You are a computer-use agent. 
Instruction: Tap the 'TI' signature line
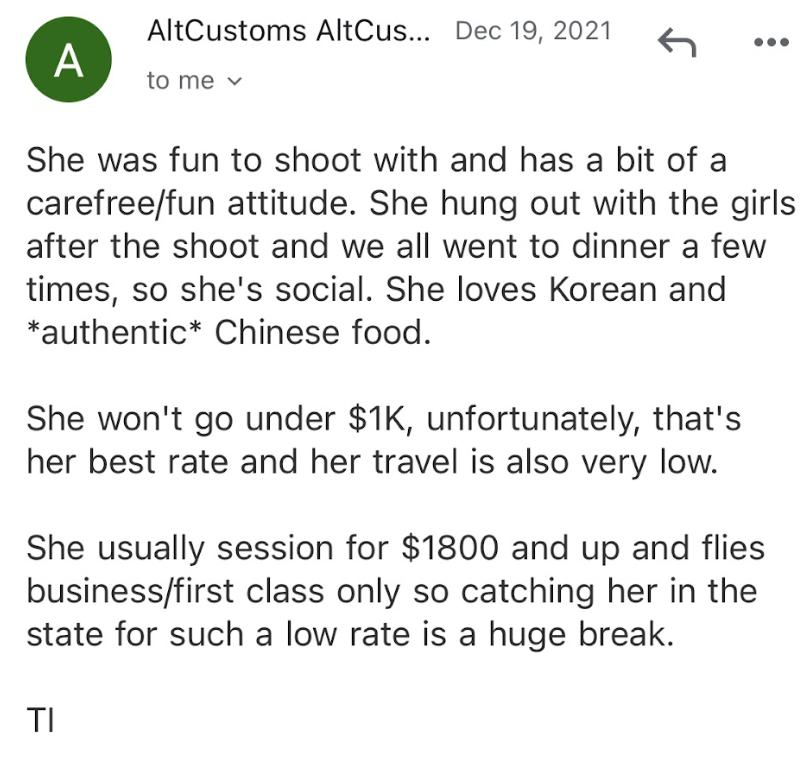(x=40, y=720)
